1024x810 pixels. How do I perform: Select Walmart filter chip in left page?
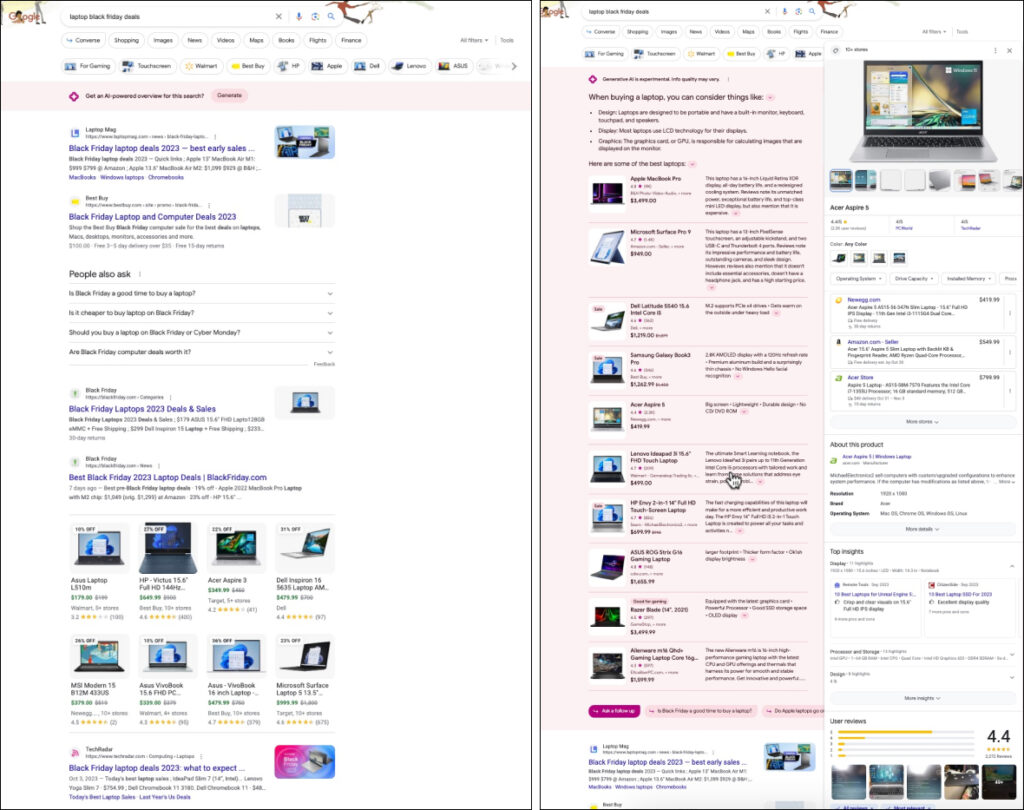[201, 66]
